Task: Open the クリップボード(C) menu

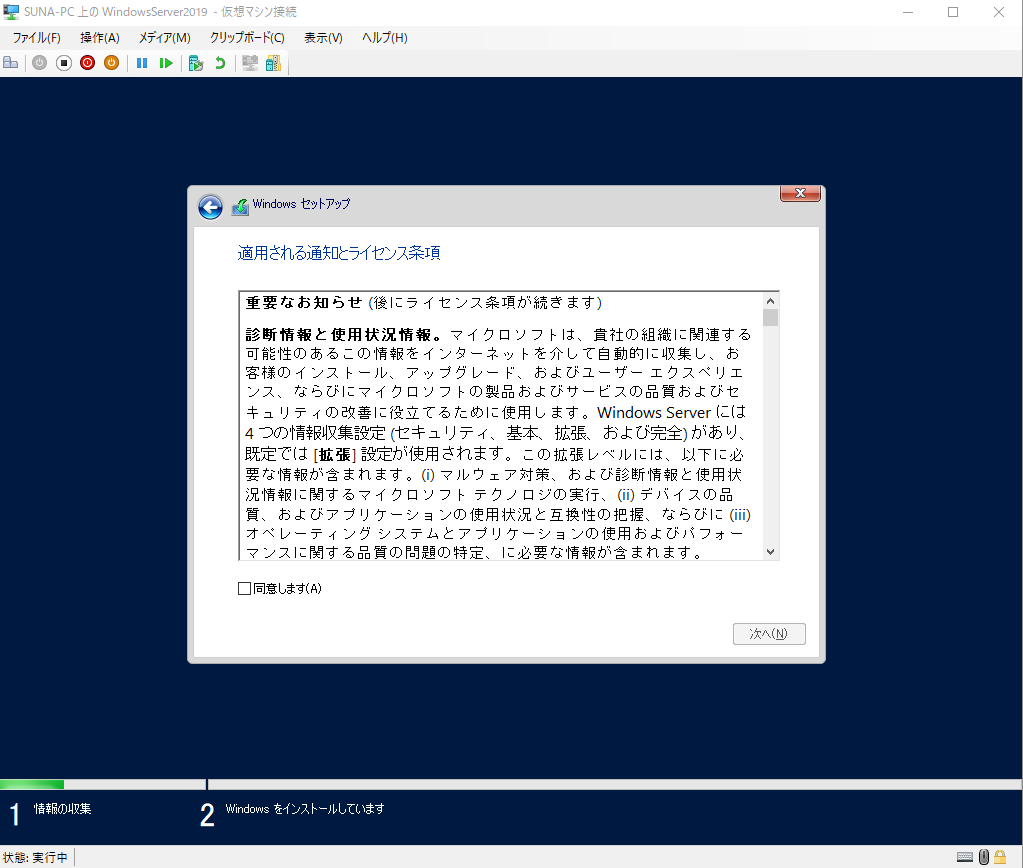Action: coord(247,38)
